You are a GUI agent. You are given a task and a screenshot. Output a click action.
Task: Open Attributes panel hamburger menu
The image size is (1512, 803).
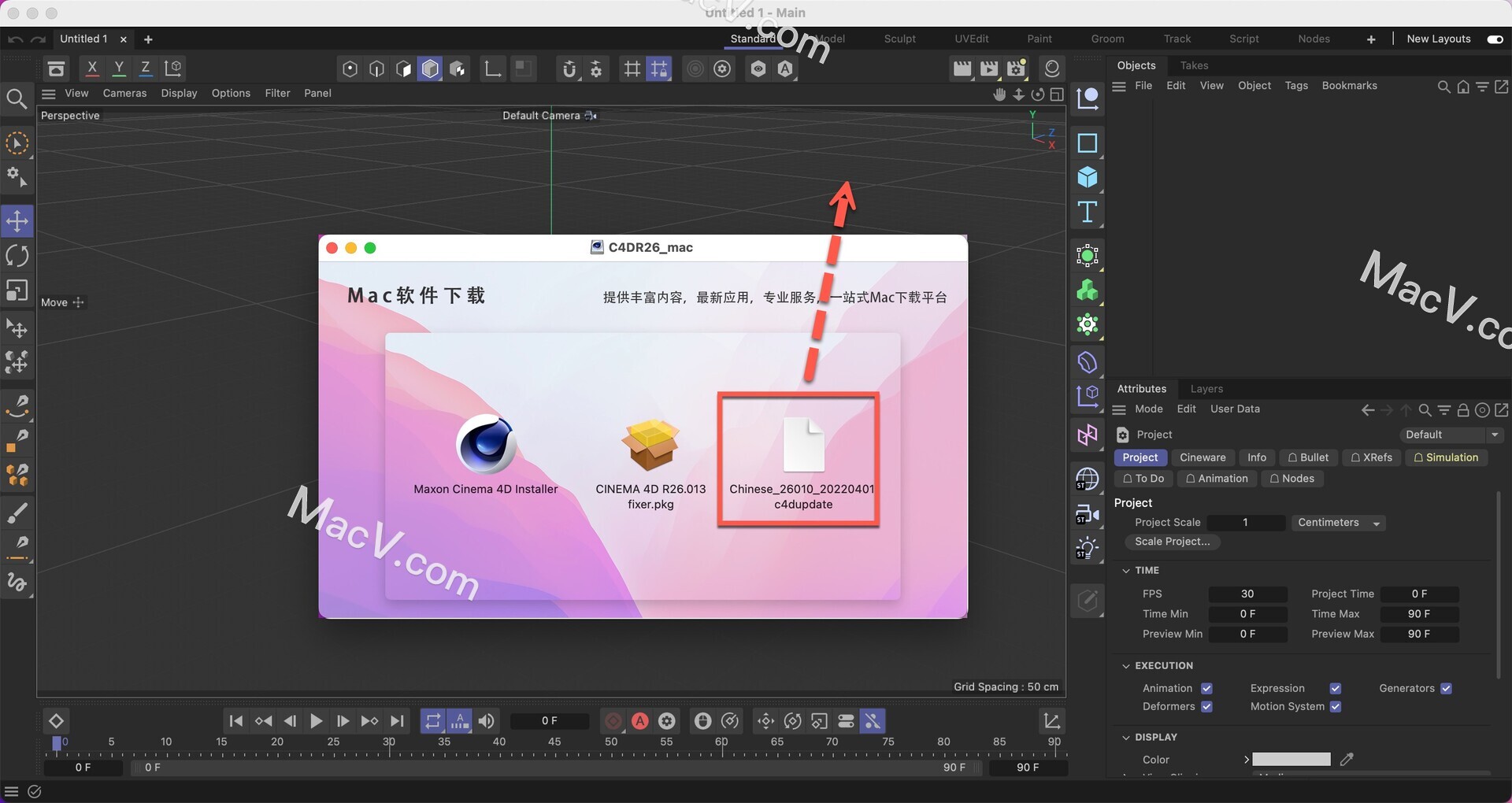click(1119, 409)
